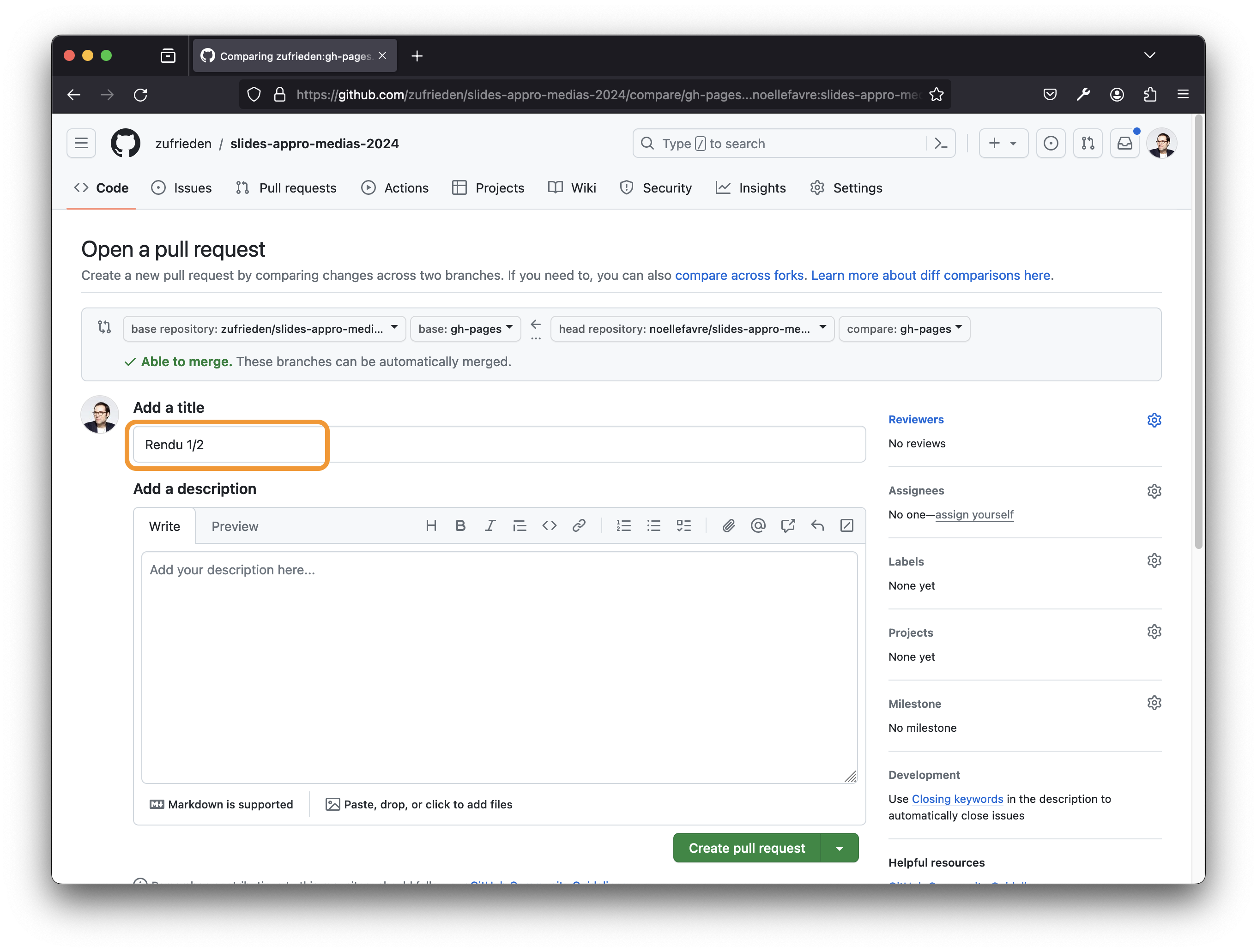This screenshot has width=1257, height=952.
Task: Click the Bold formatting icon
Action: coord(460,525)
